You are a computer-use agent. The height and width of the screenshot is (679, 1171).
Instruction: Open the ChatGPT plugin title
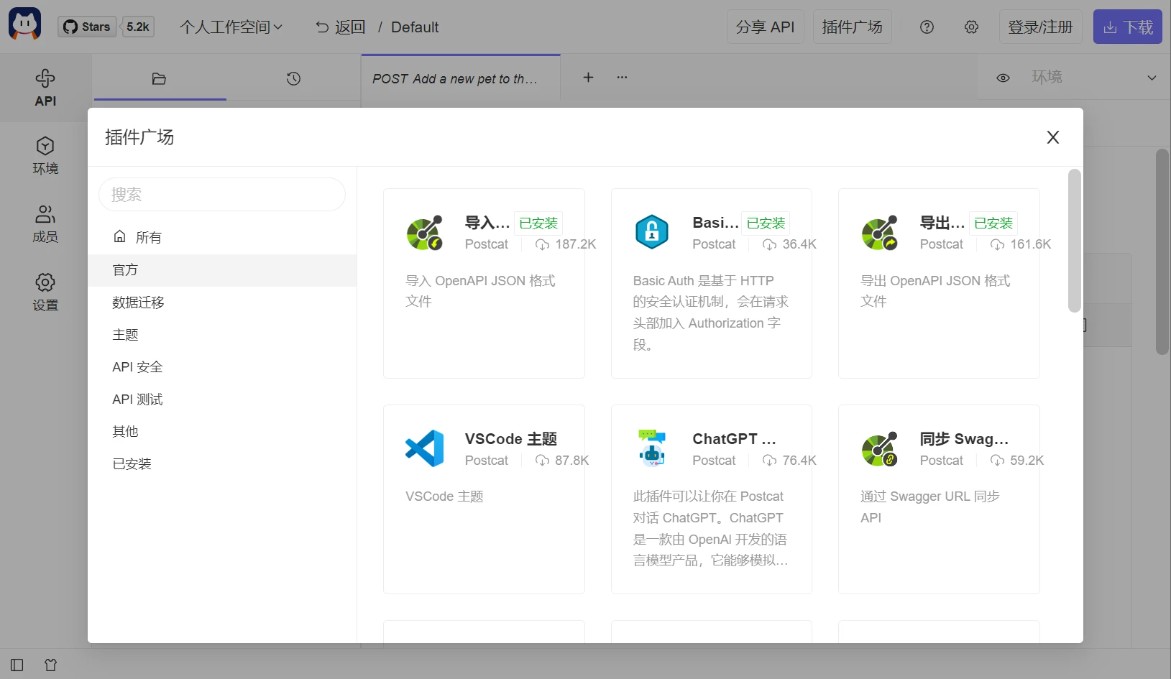pyautogui.click(x=734, y=438)
